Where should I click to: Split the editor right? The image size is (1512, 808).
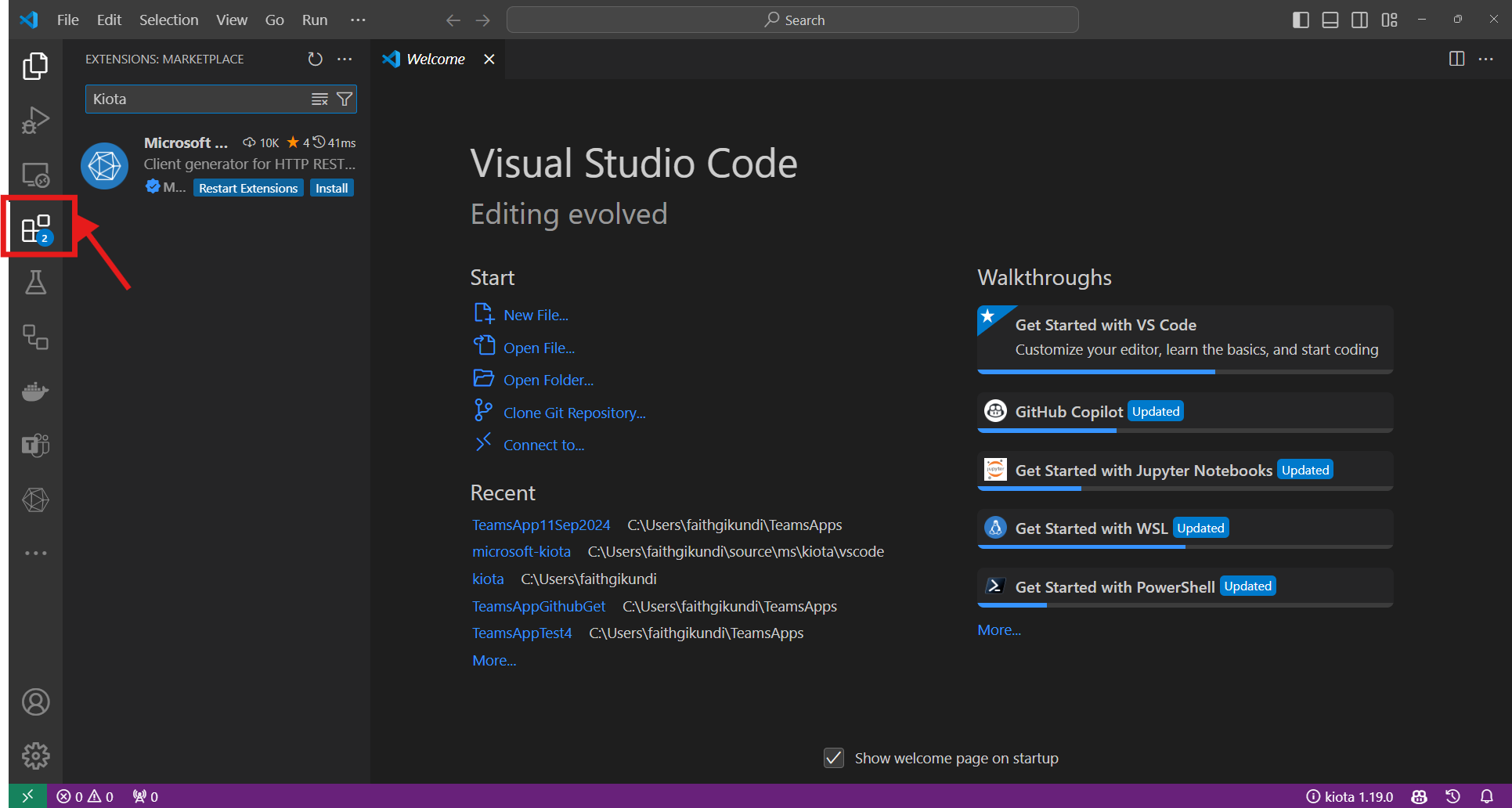[1456, 60]
